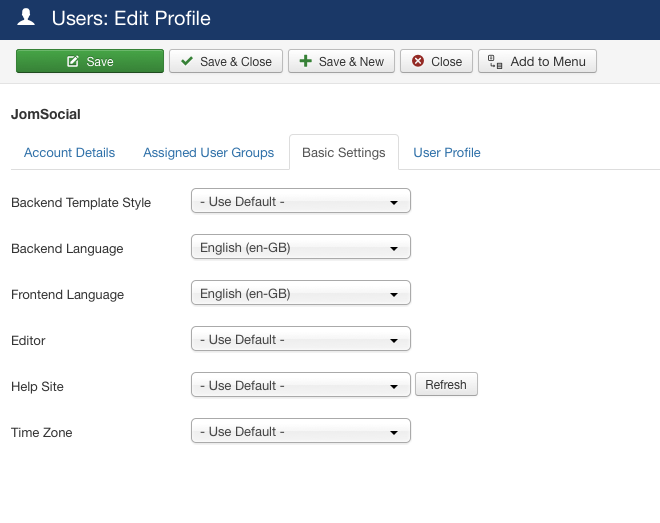Switch to the Account Details tab
This screenshot has width=660, height=523.
(69, 152)
